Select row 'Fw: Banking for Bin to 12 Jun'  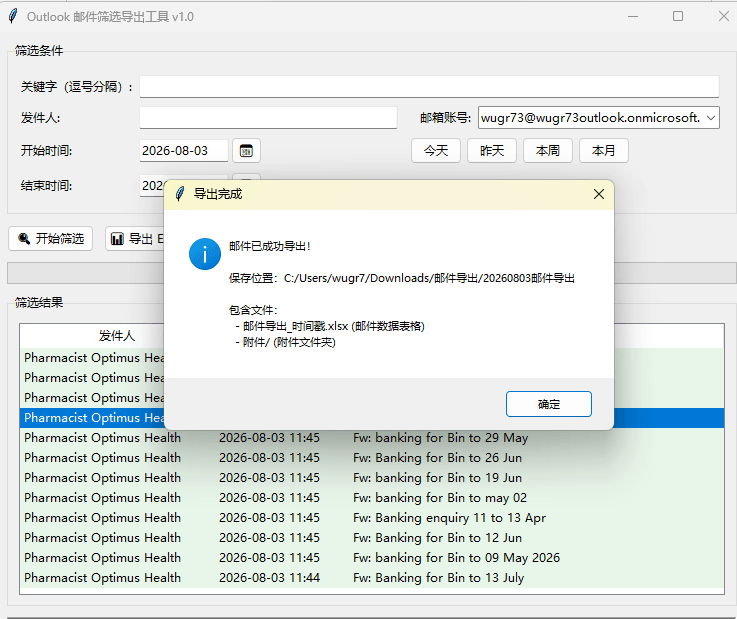pos(372,538)
